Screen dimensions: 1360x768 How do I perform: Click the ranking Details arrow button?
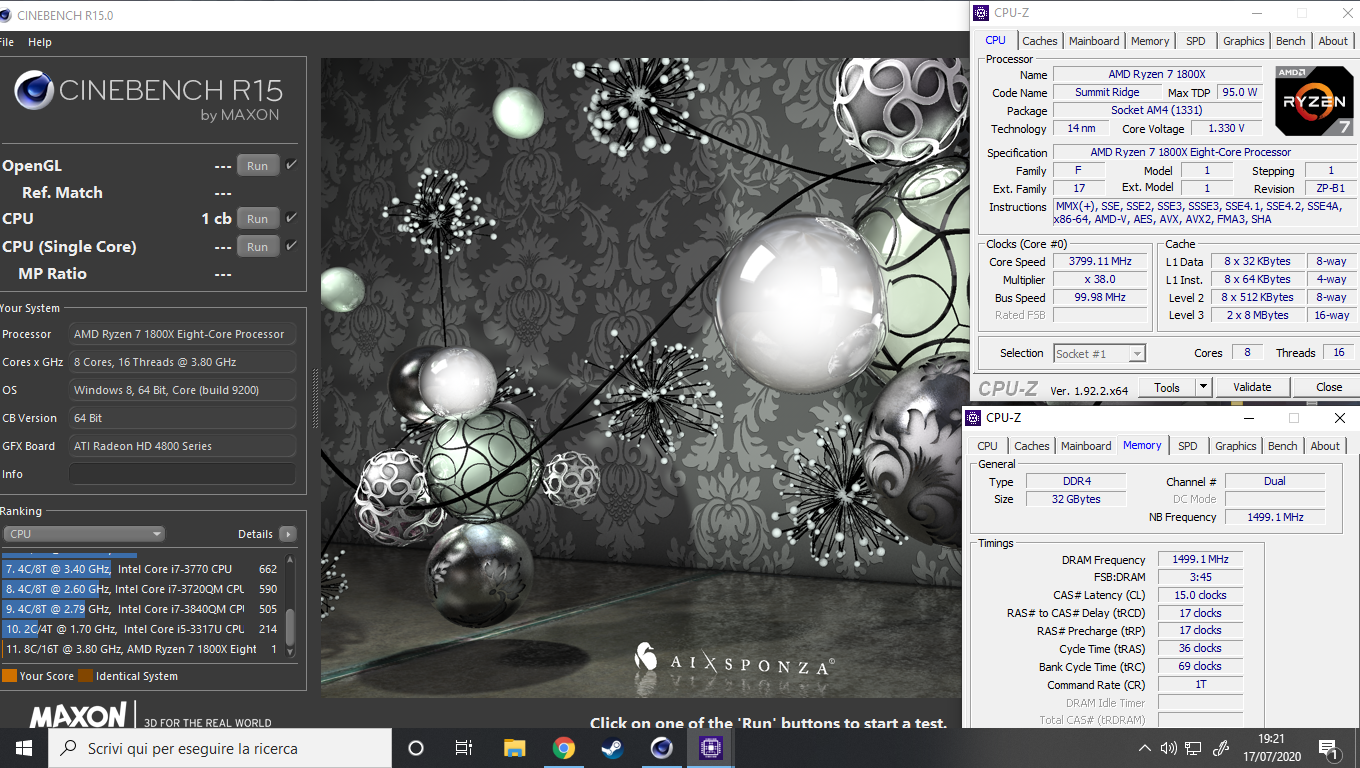[288, 534]
